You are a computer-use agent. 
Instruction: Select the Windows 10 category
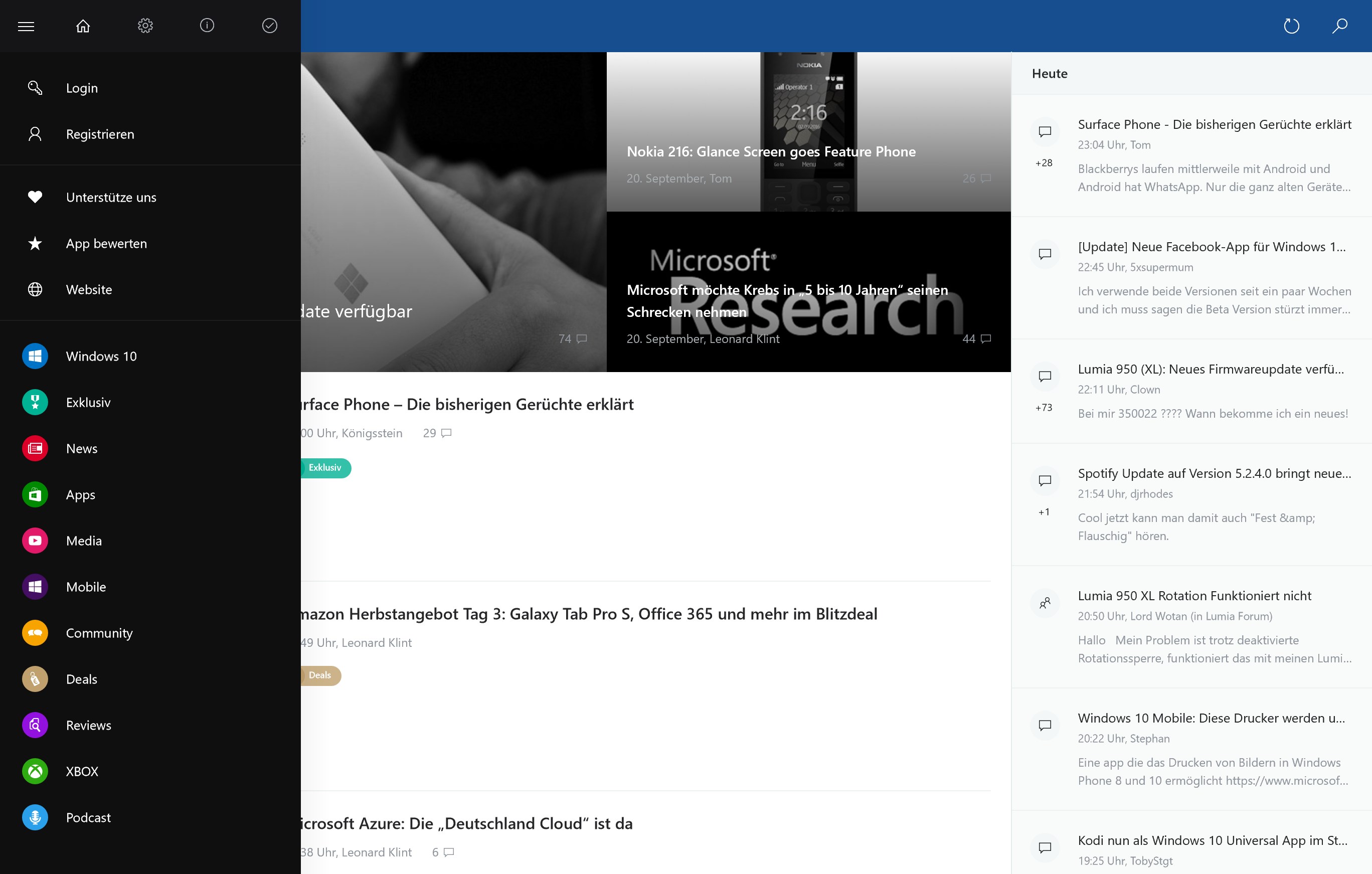click(x=101, y=356)
